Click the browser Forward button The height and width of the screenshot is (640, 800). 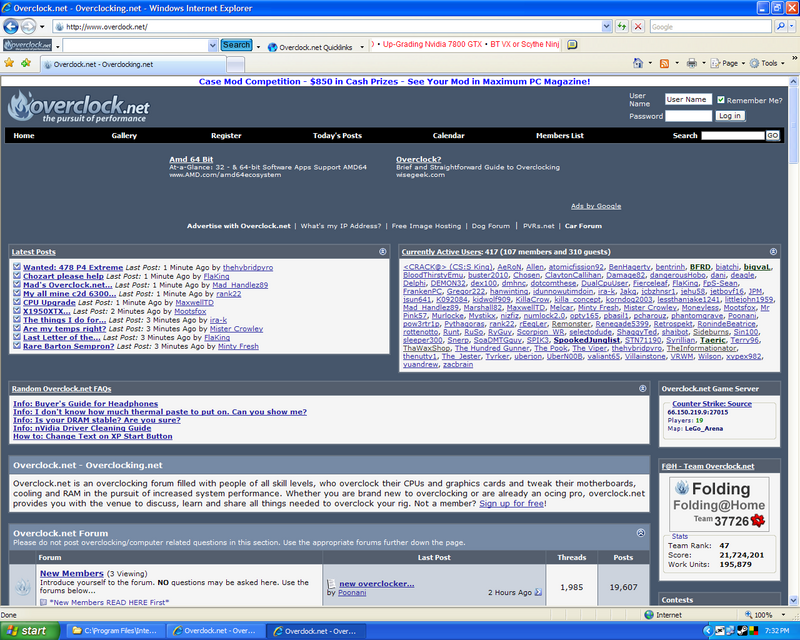click(x=28, y=26)
